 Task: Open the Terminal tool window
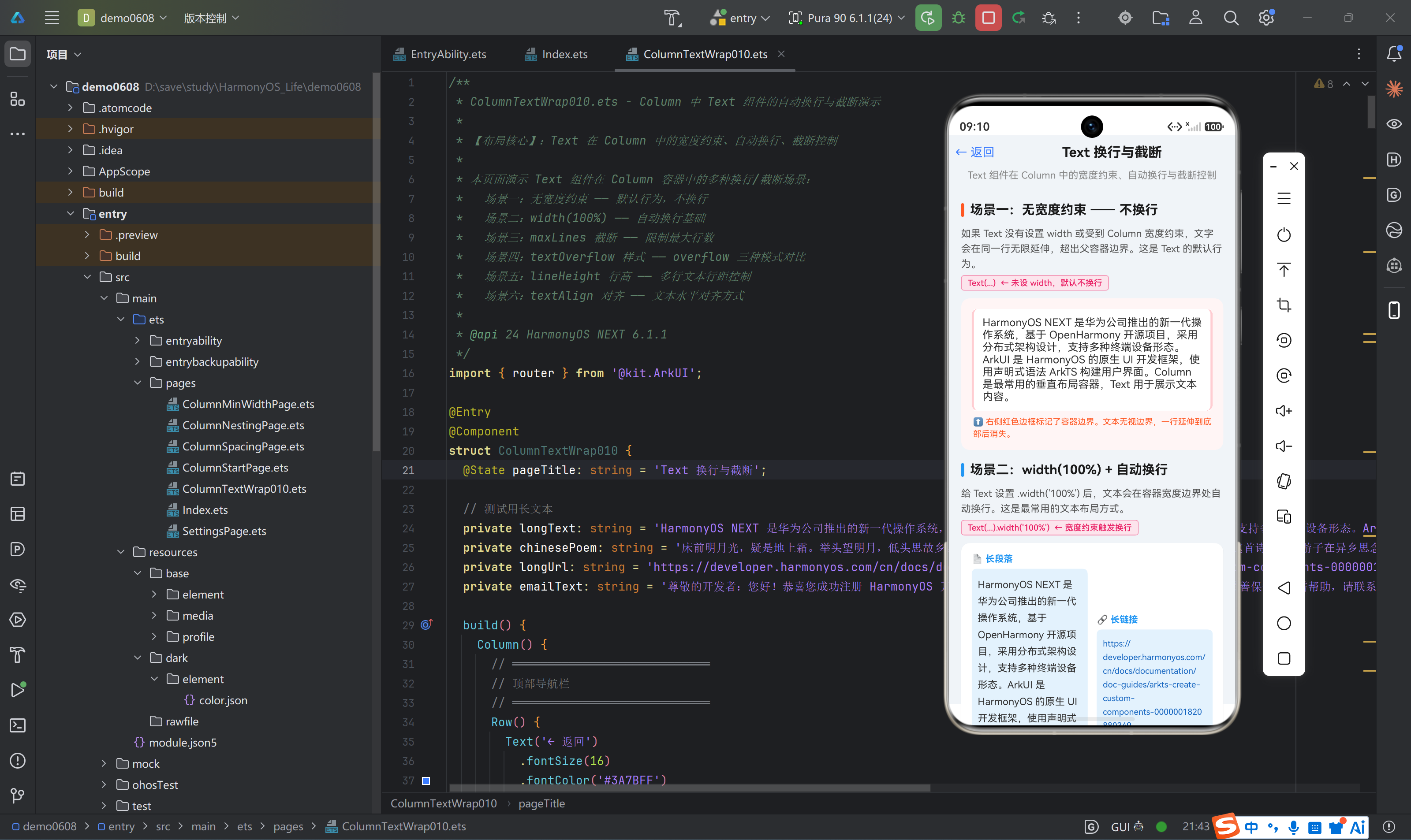click(x=18, y=725)
